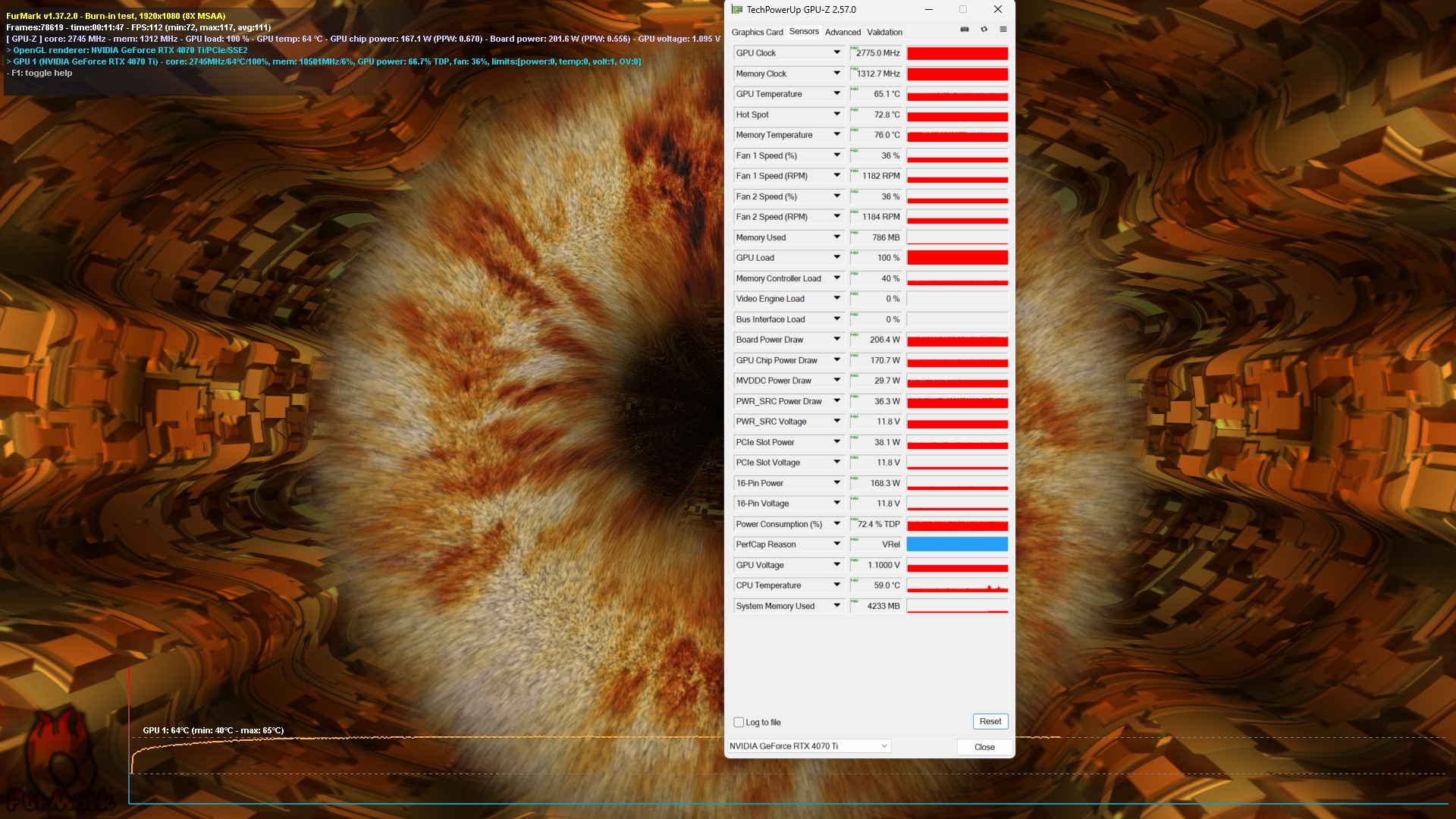Screen dimensions: 1456x819
Task: Switch to the Graphics Card tab
Action: [757, 33]
